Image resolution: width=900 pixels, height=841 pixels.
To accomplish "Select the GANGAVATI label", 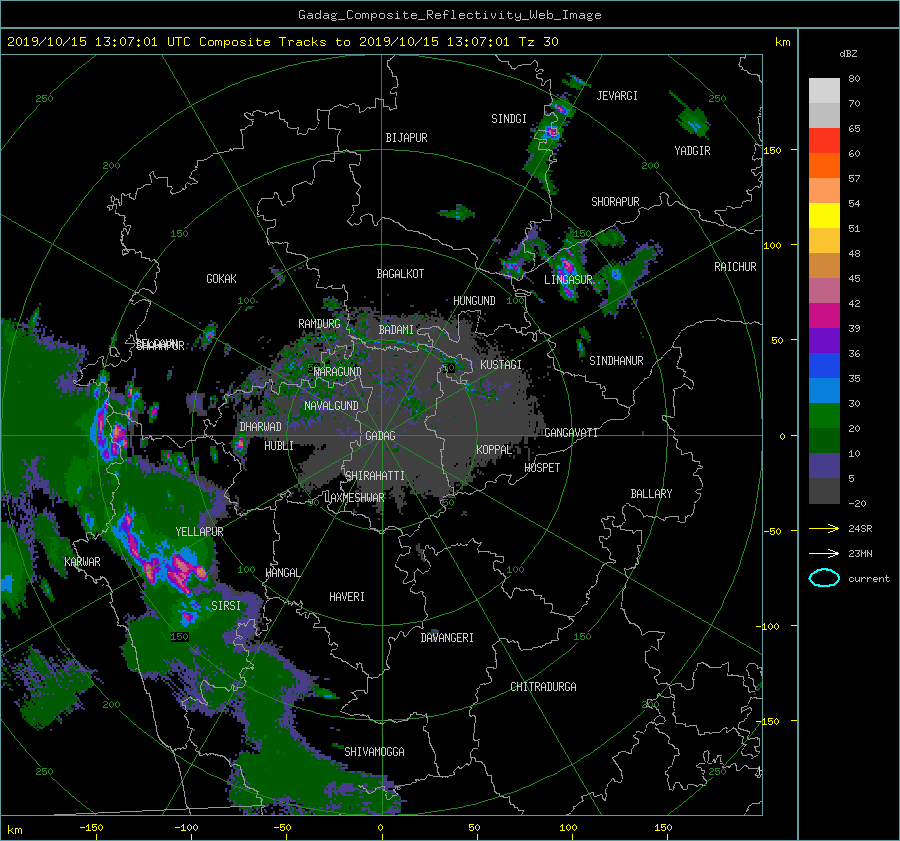I will coord(571,433).
